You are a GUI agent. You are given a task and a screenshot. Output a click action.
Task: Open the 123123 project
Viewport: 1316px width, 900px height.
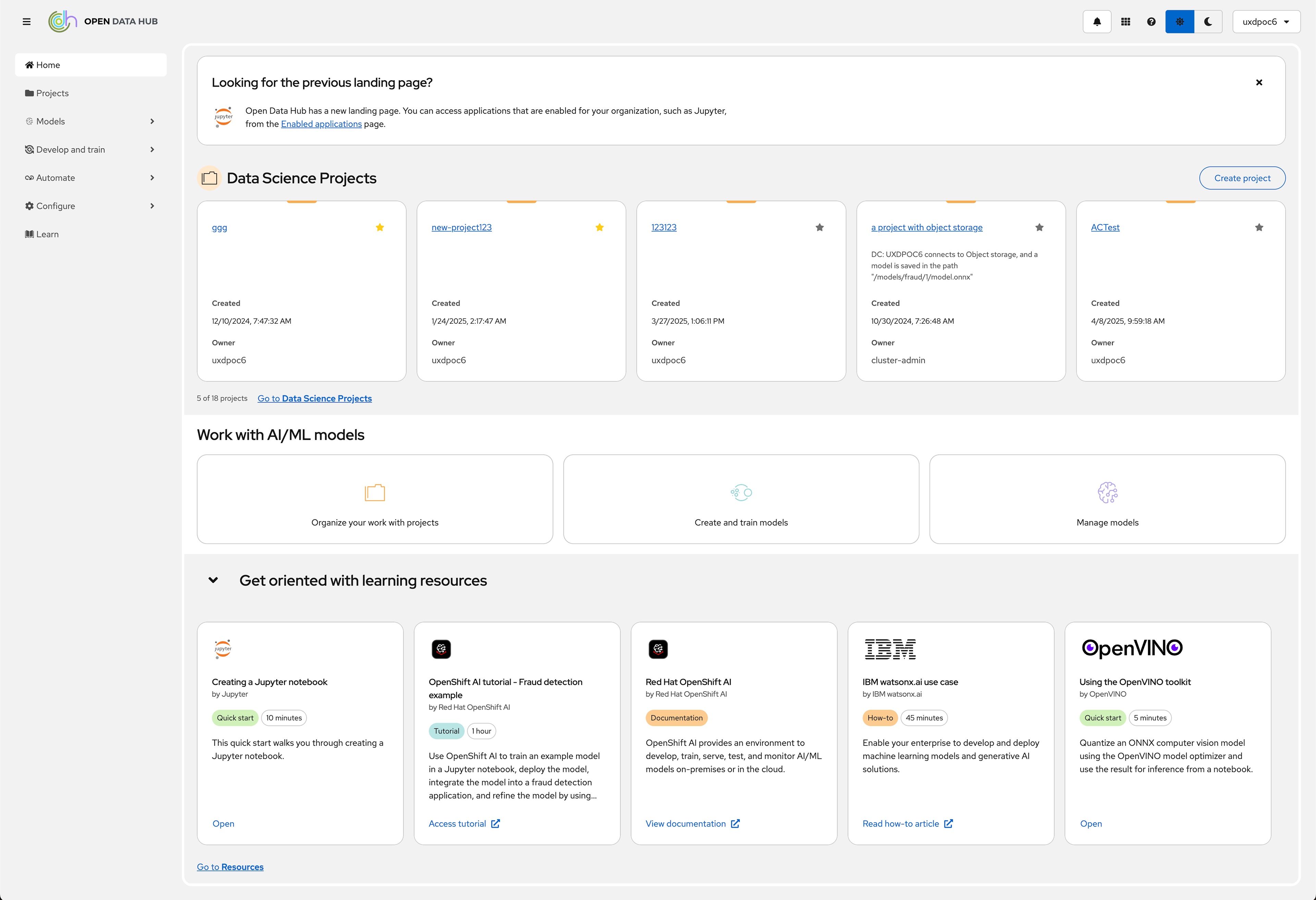pos(664,227)
